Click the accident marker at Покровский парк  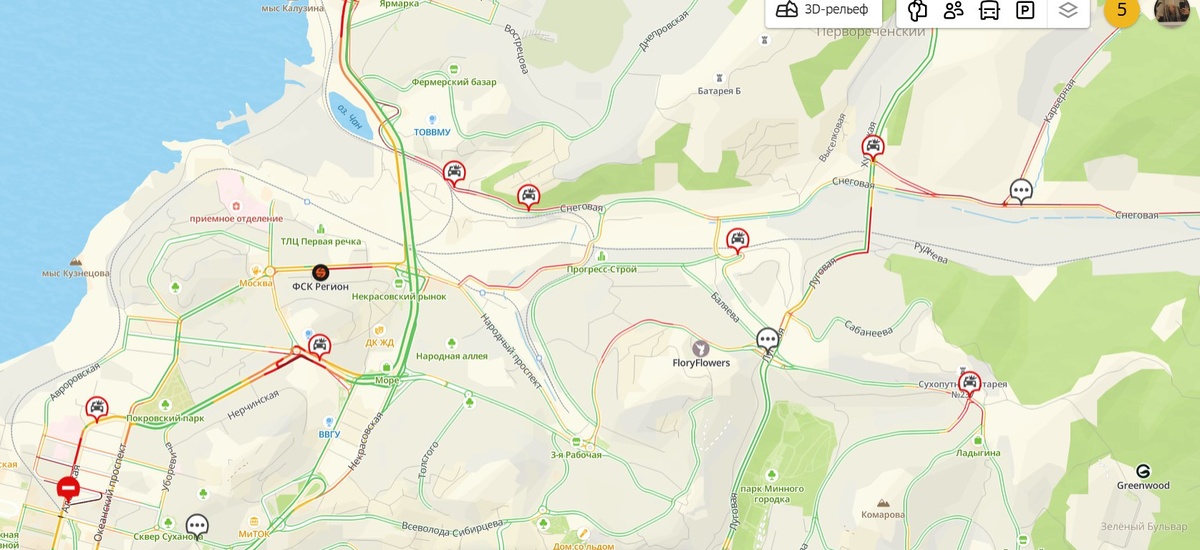point(96,408)
